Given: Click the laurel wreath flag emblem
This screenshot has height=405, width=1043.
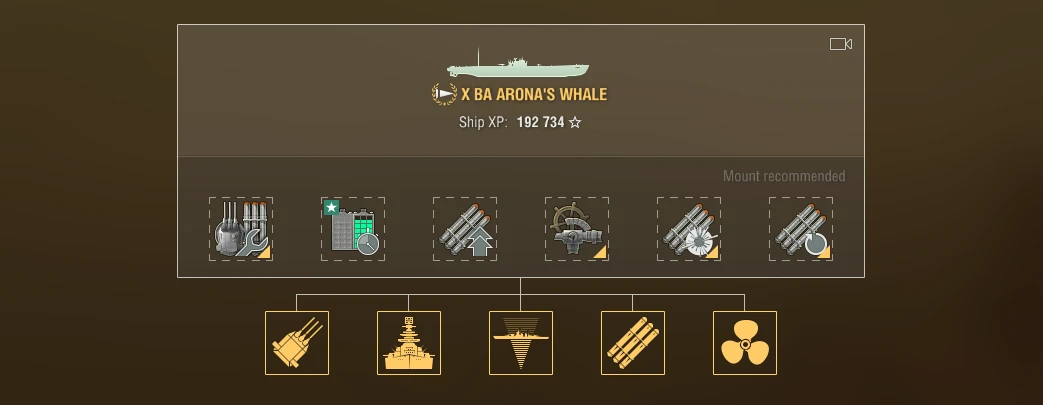Looking at the screenshot, I should click(x=444, y=94).
